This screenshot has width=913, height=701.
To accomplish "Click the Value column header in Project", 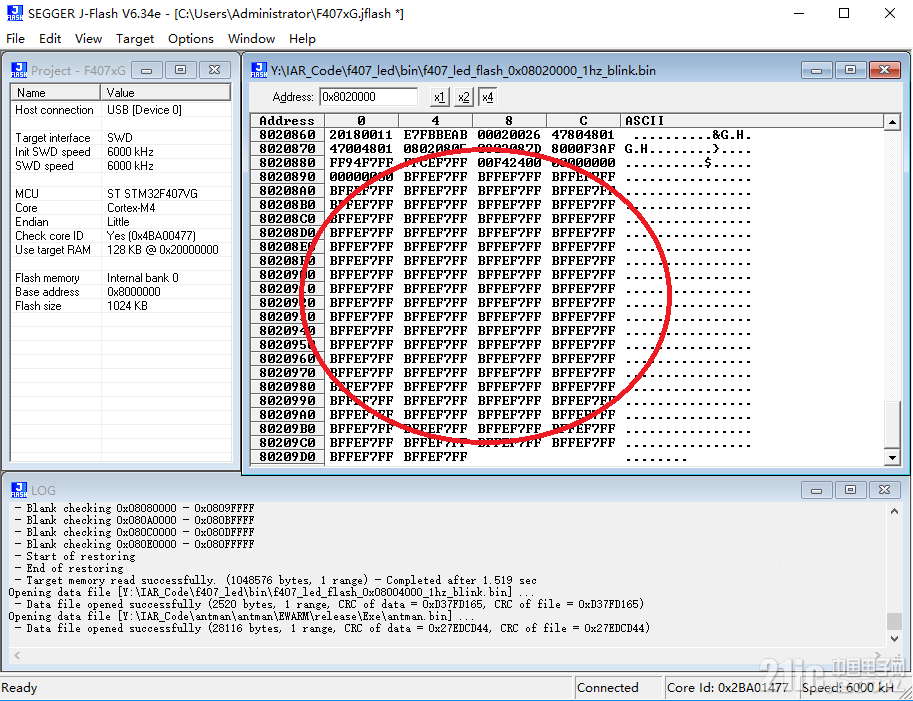I will tap(166, 93).
